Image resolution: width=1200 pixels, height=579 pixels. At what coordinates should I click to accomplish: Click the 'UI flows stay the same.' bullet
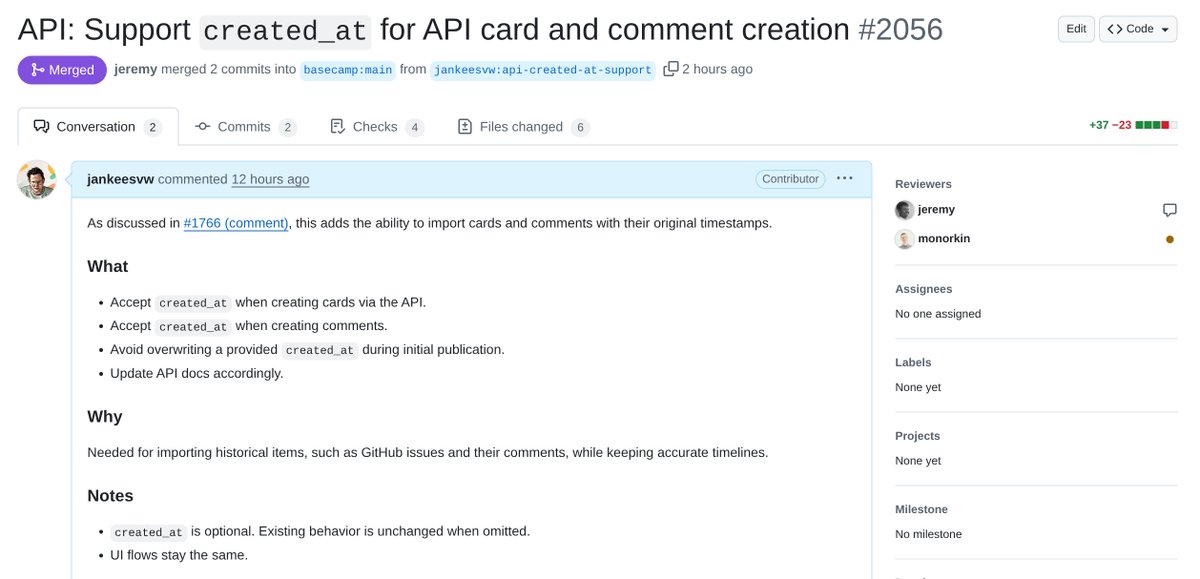[x=179, y=555]
